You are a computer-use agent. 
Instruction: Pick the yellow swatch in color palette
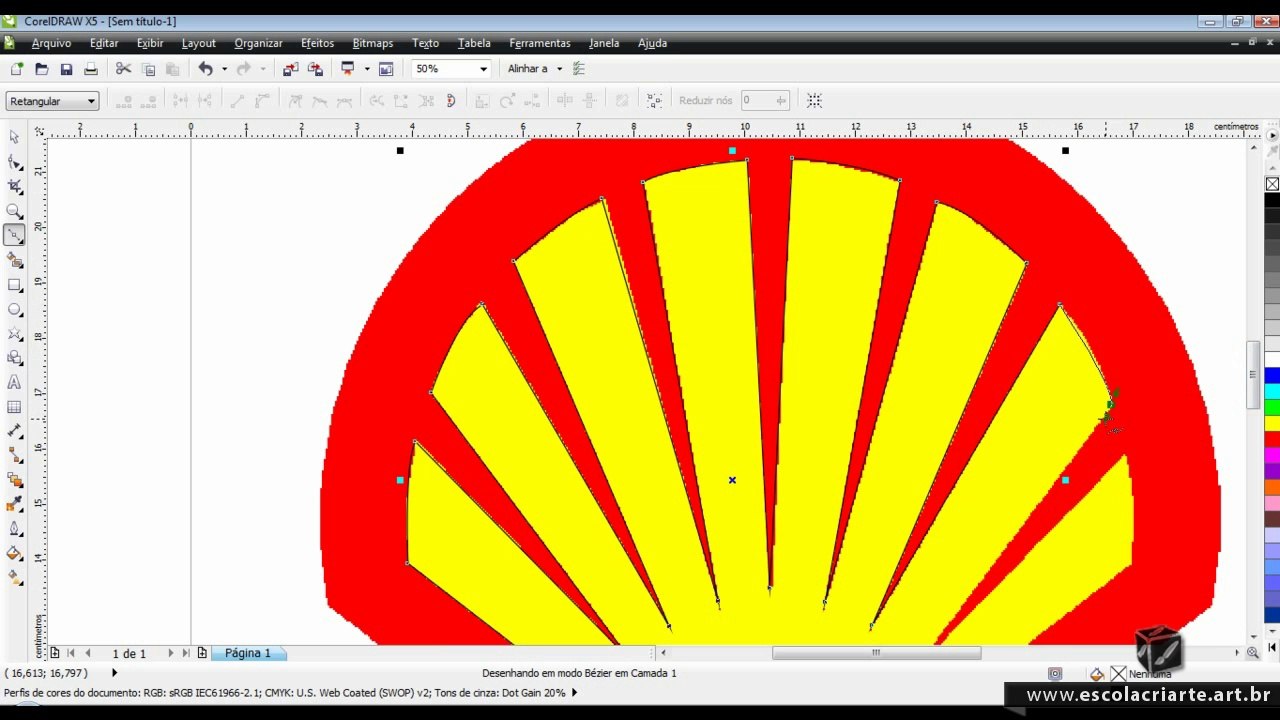1272,423
